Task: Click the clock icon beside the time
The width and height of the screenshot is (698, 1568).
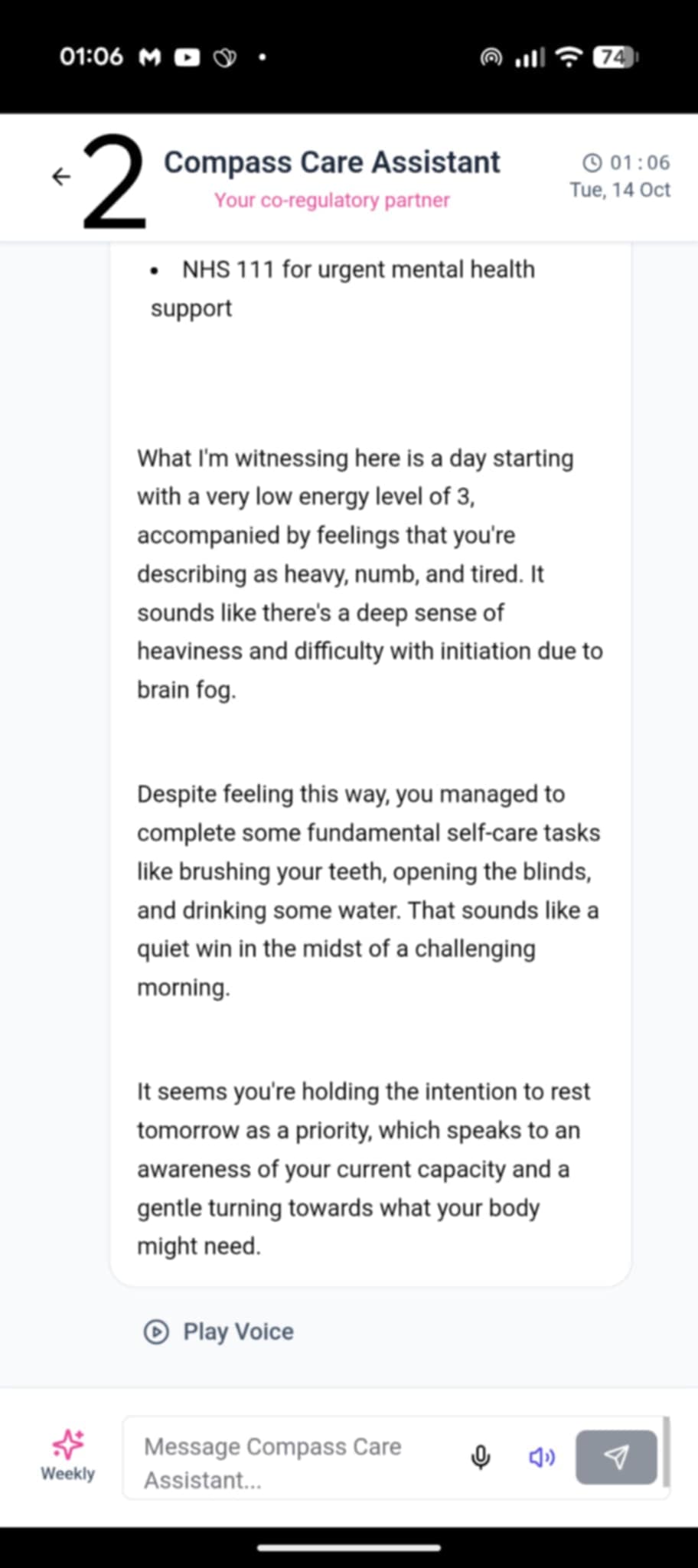Action: 592,162
